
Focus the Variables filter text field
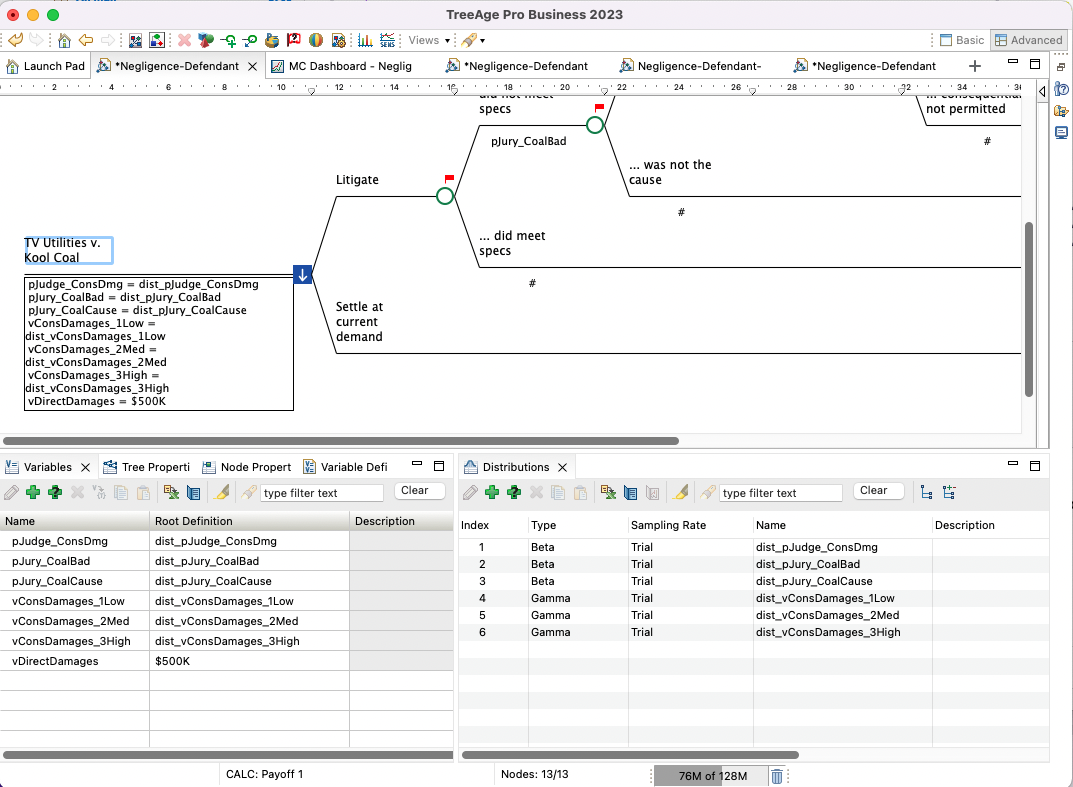pos(322,493)
